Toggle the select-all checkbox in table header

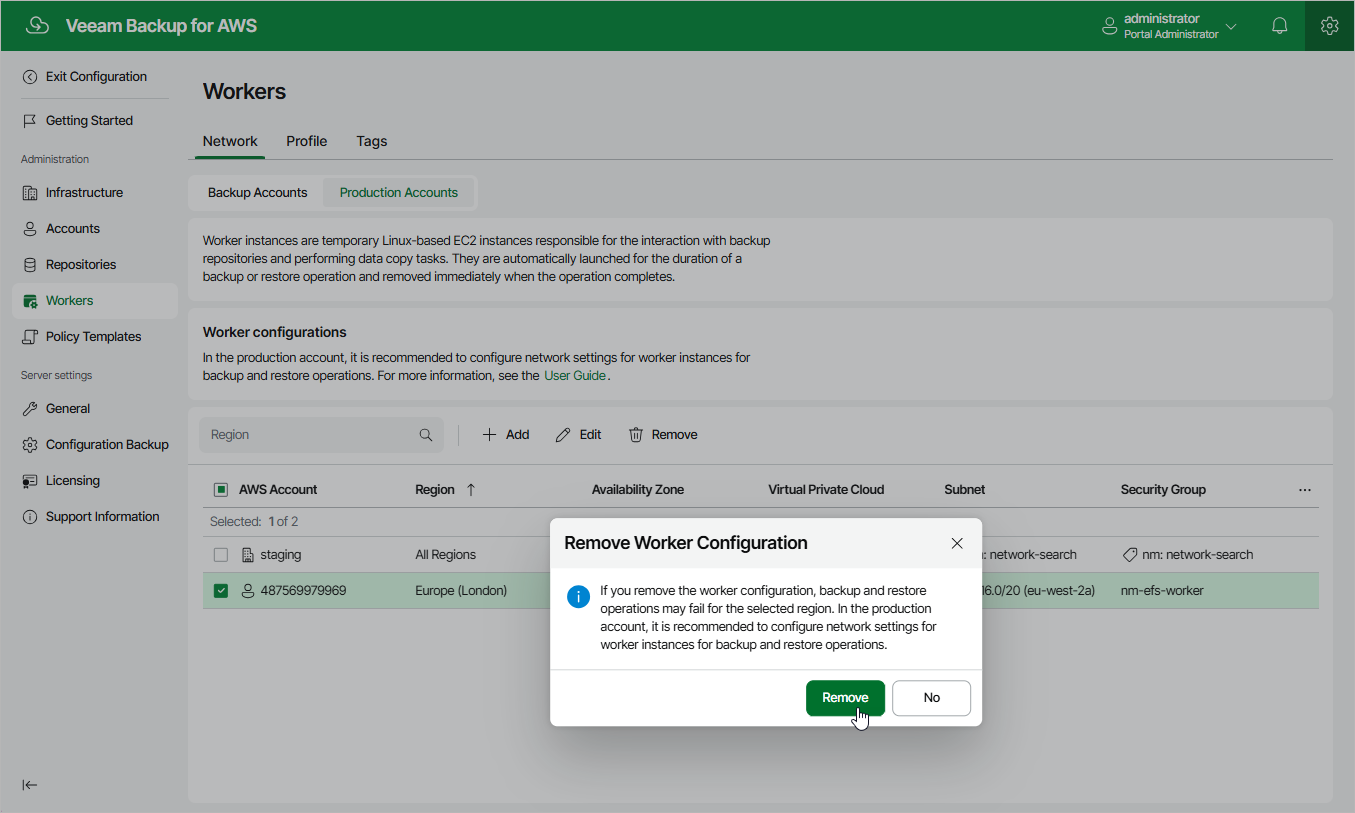pyautogui.click(x=221, y=490)
